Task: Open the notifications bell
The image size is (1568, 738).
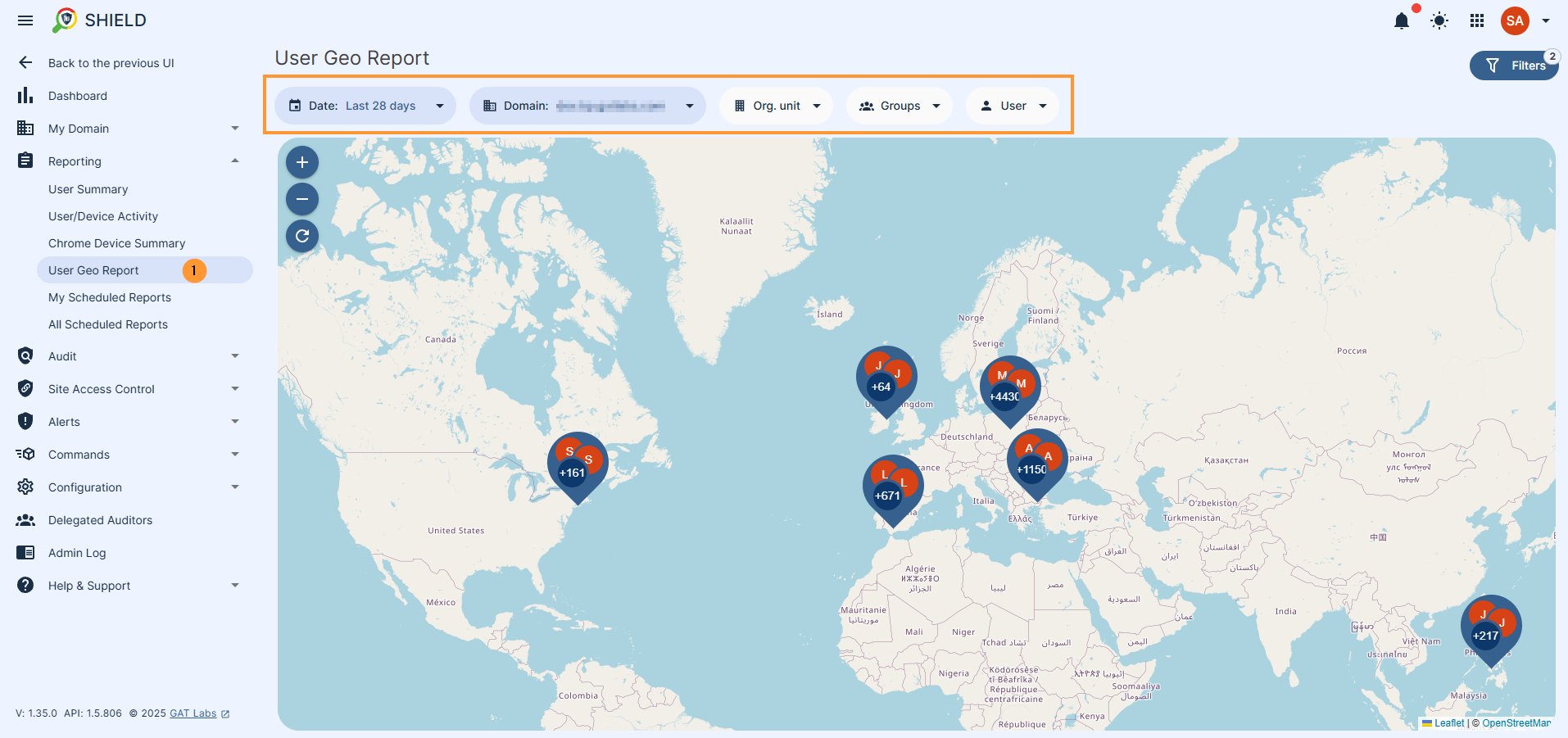Action: (x=1402, y=21)
